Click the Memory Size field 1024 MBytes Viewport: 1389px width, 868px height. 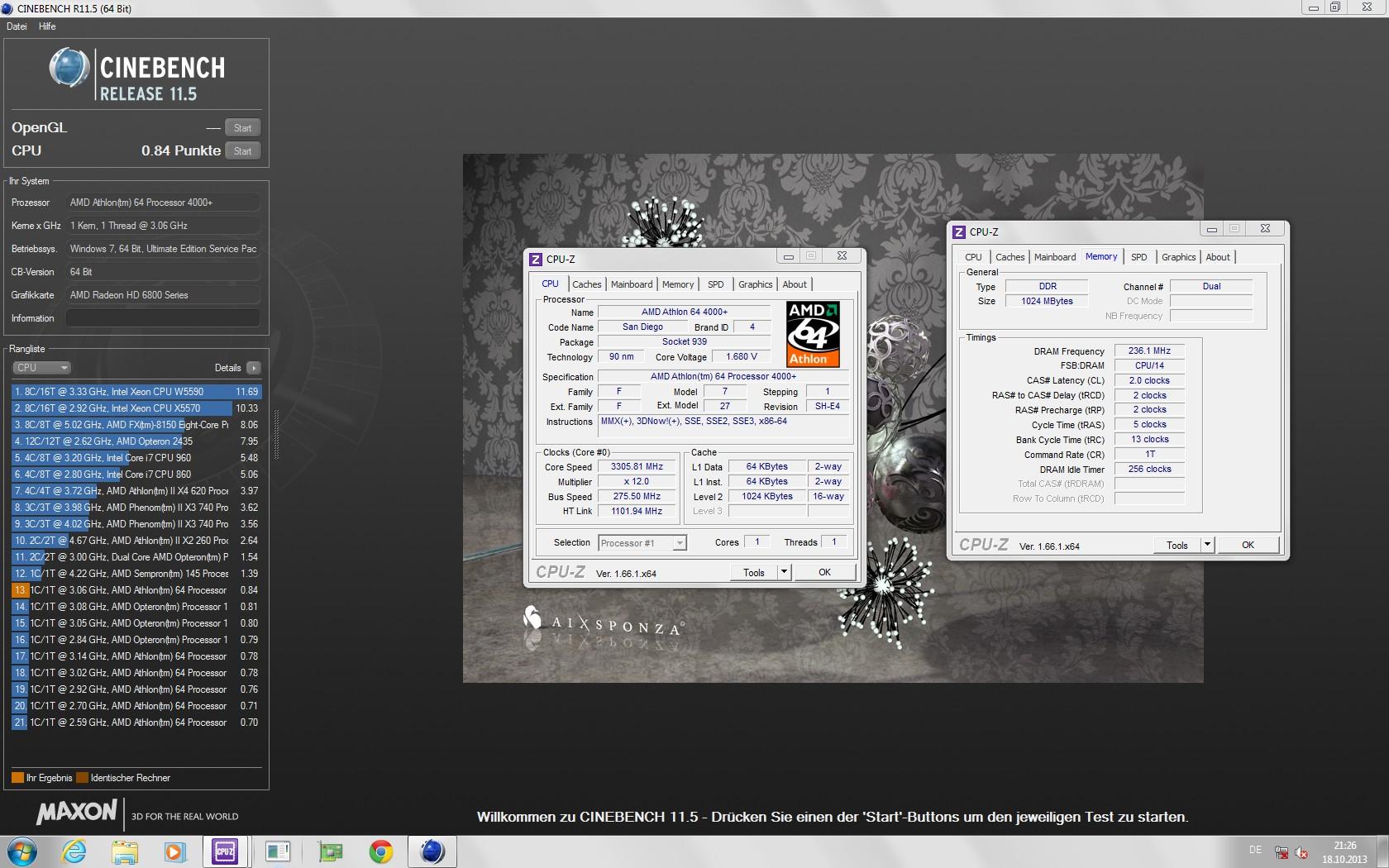1047,301
